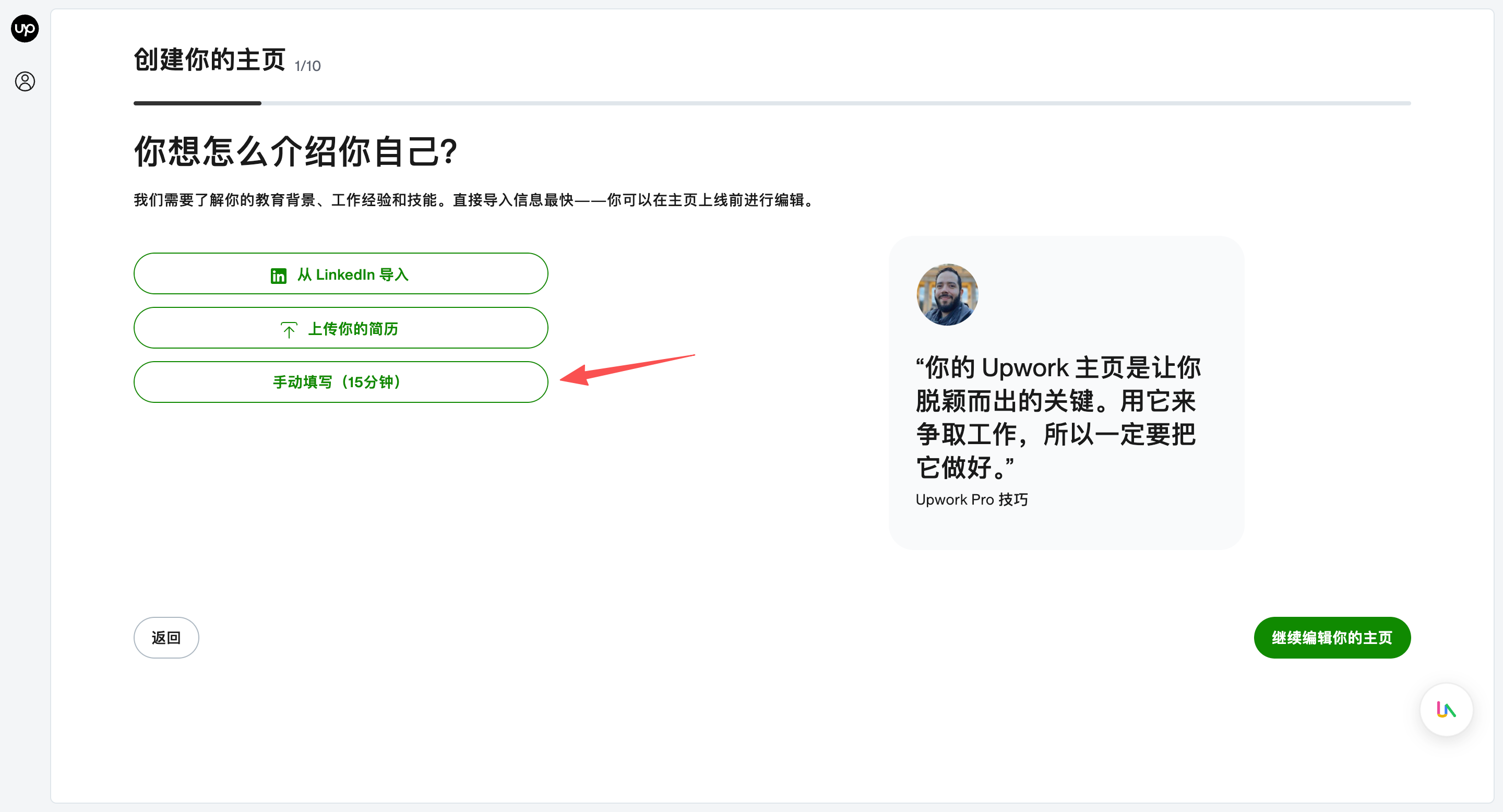Click the 1/10 step indicator
The image size is (1503, 812).
tap(307, 66)
